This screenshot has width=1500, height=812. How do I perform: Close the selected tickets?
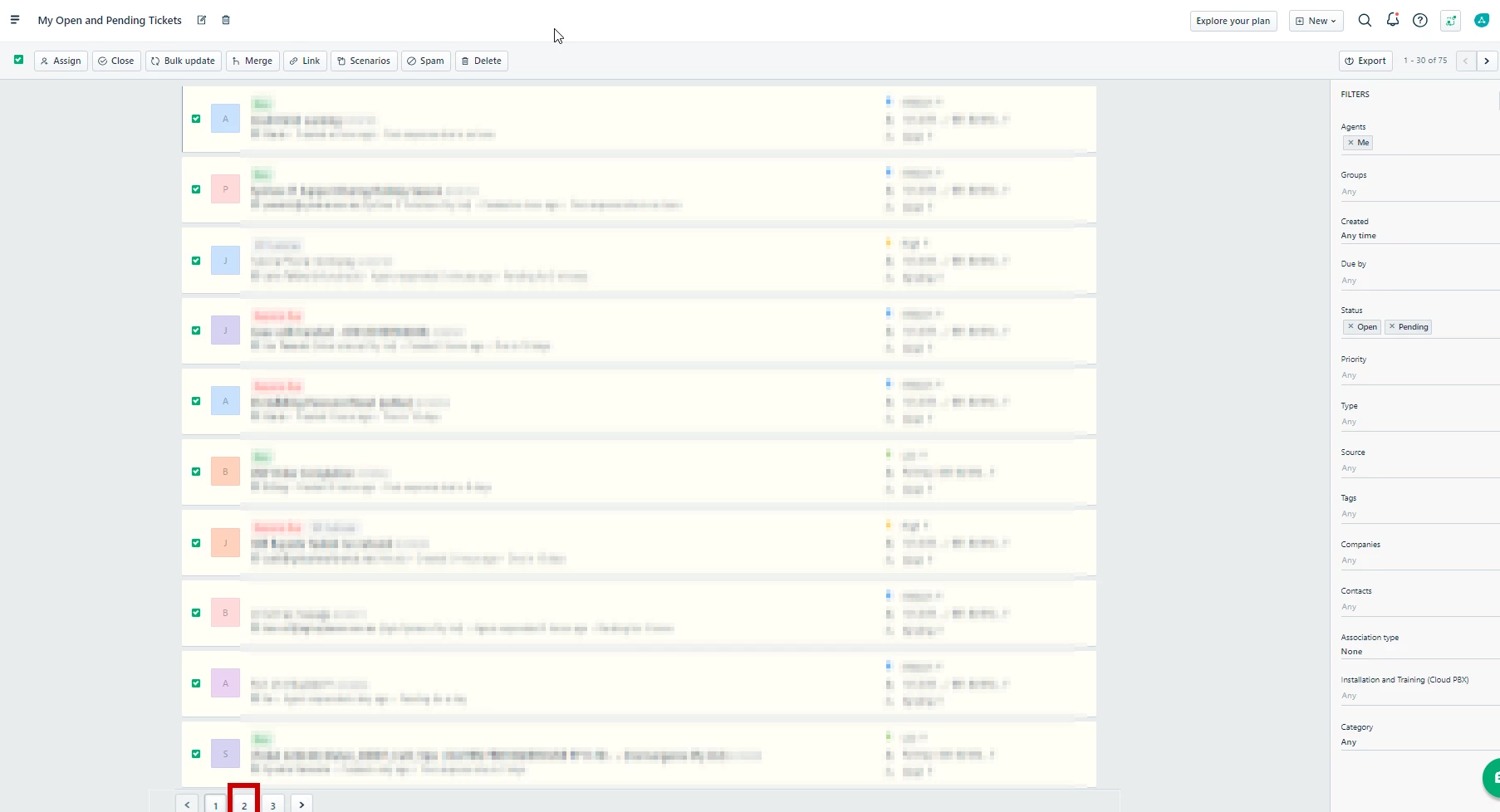[x=116, y=61]
